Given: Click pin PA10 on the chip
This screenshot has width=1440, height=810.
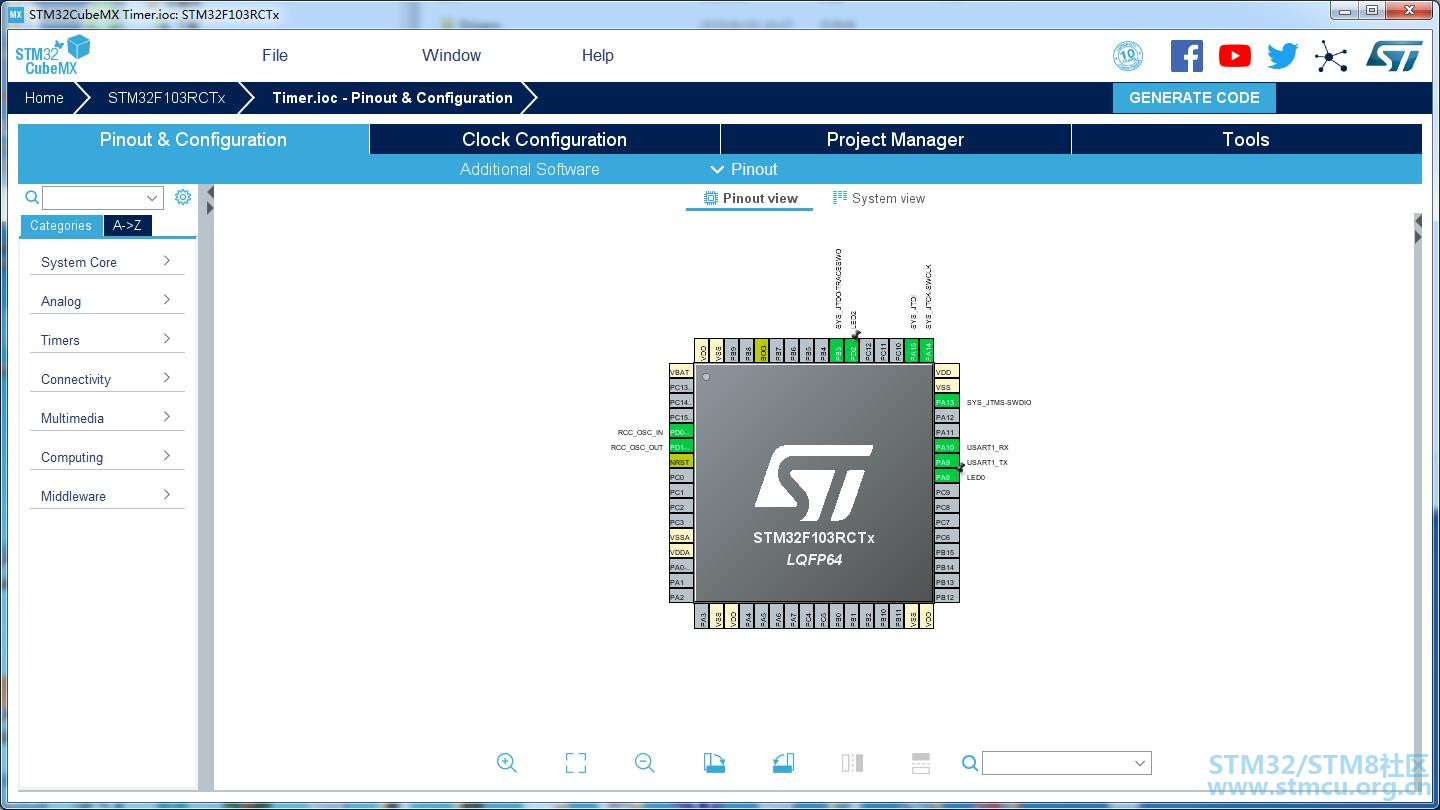Looking at the screenshot, I should (x=946, y=447).
